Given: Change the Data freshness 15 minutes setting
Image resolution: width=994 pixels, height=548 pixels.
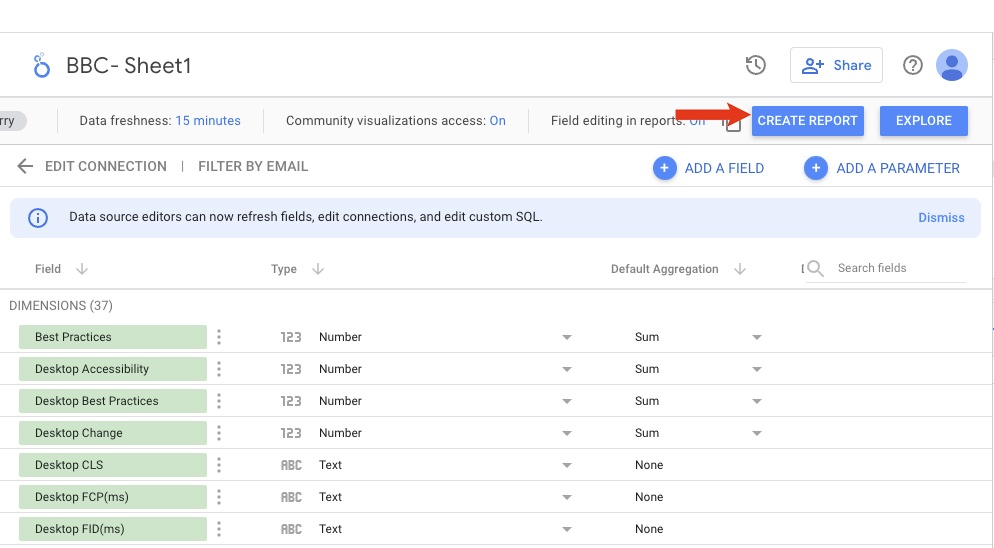Looking at the screenshot, I should [208, 121].
